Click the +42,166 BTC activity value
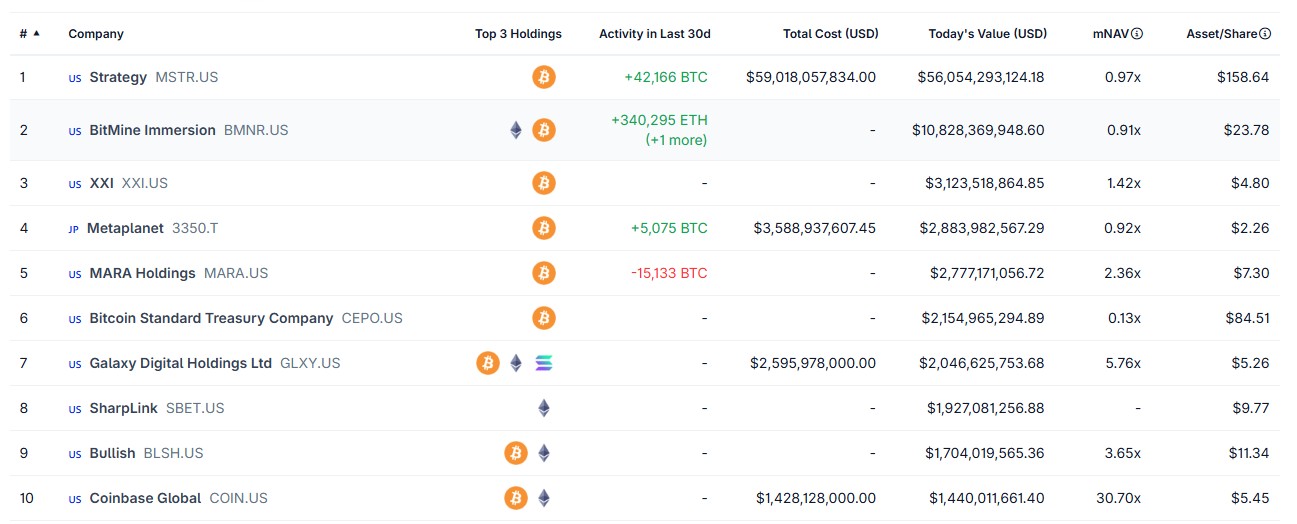Screen dimensions: 1297x524 (x=666, y=77)
